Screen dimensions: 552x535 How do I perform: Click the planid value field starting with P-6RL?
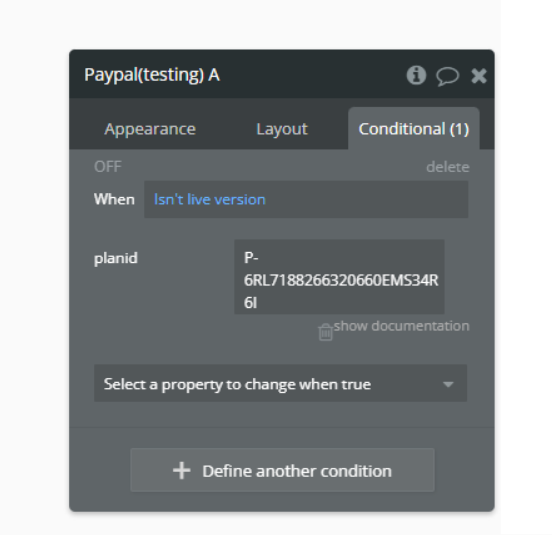[339, 277]
